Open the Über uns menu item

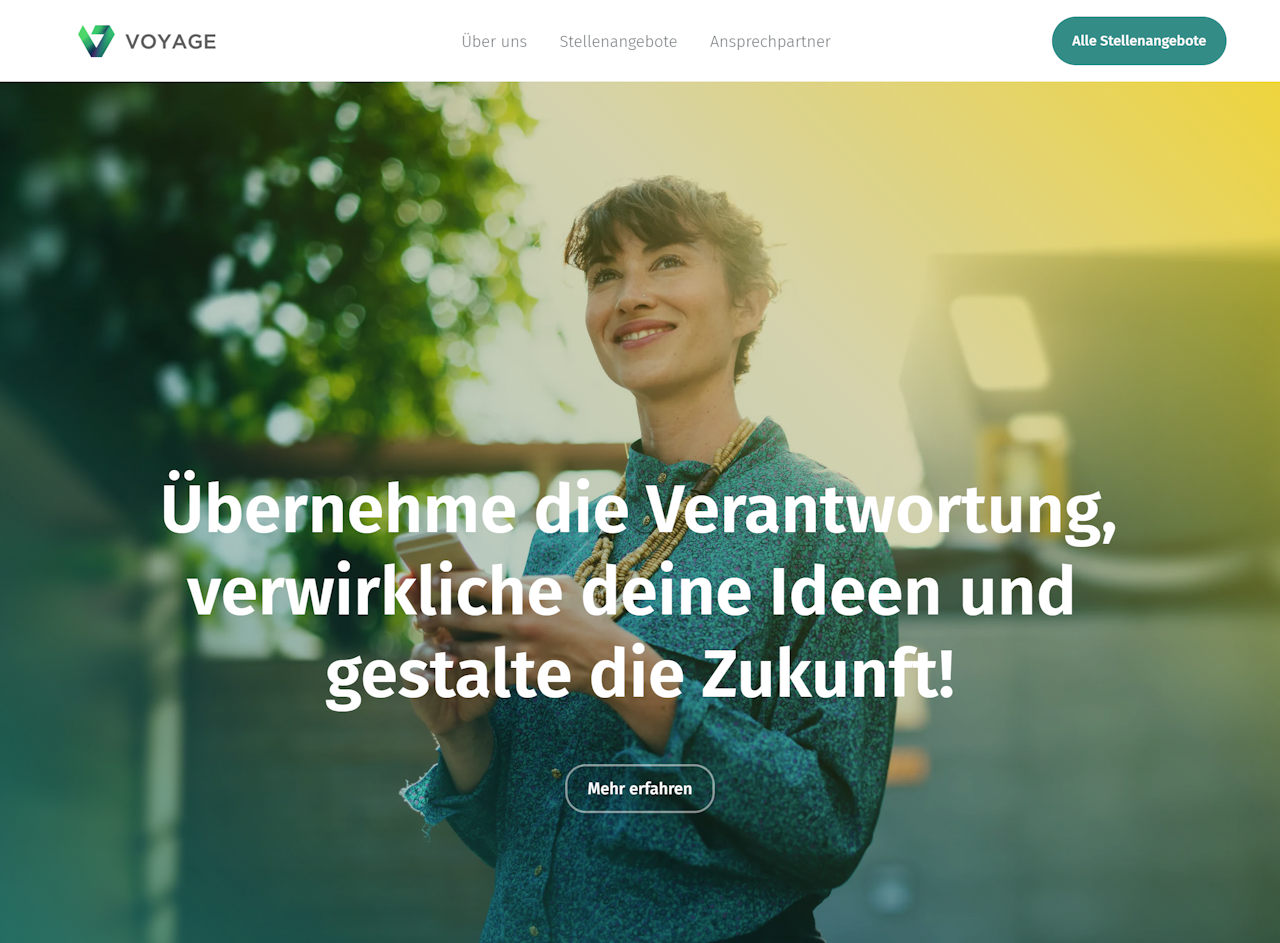(x=494, y=41)
